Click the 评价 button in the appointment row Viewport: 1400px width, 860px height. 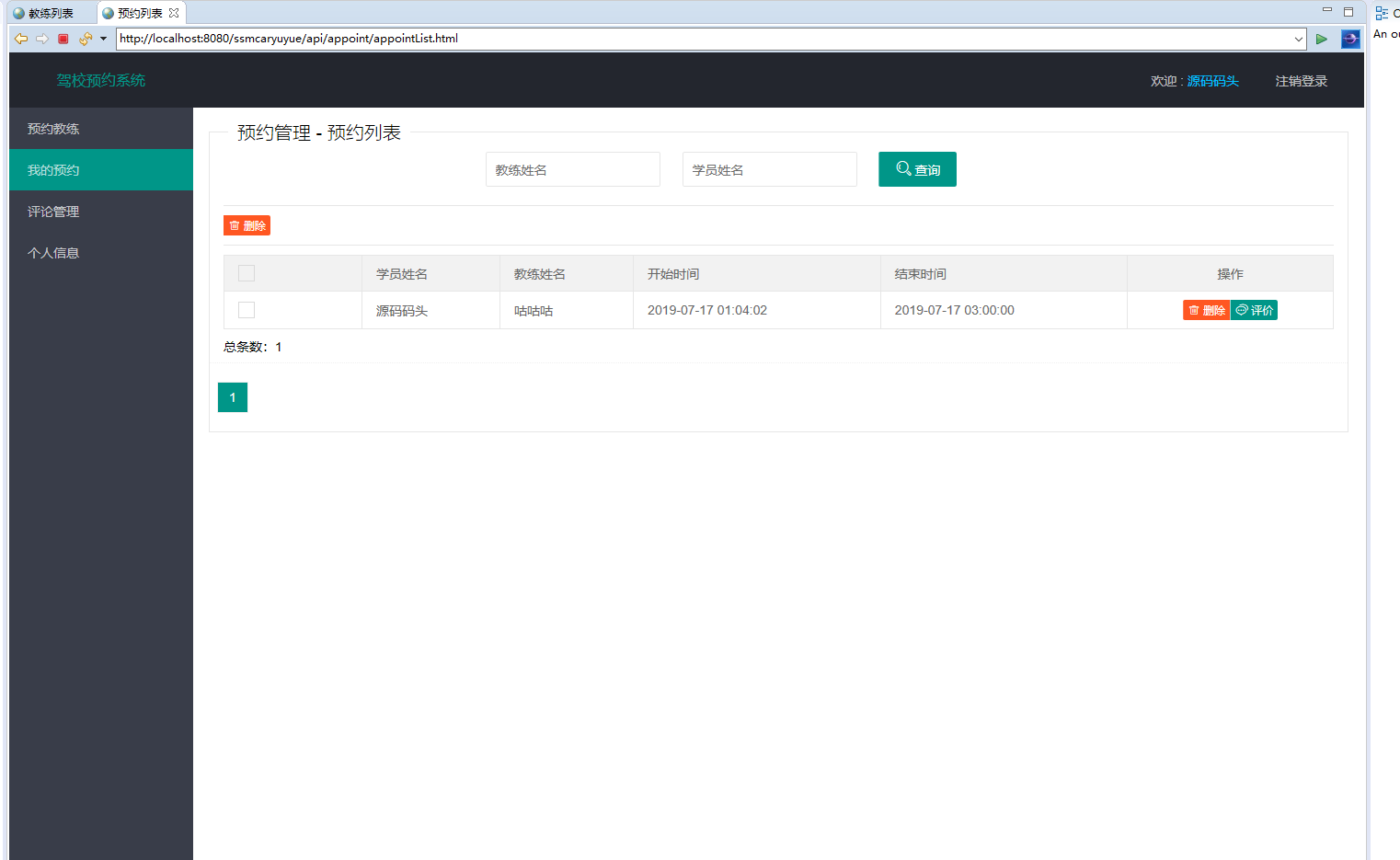point(1255,310)
